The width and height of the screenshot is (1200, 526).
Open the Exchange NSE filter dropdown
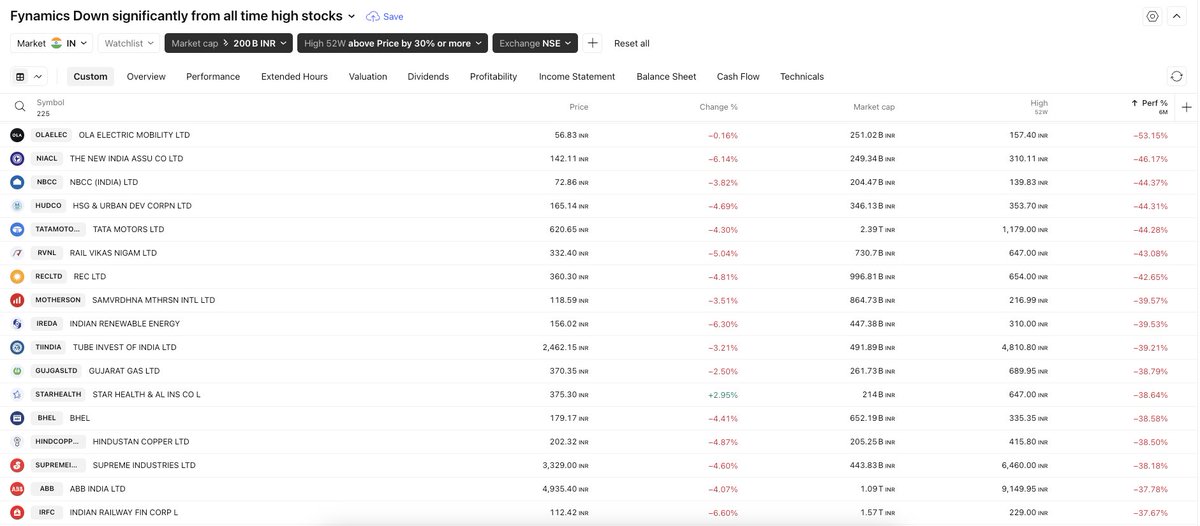[535, 43]
